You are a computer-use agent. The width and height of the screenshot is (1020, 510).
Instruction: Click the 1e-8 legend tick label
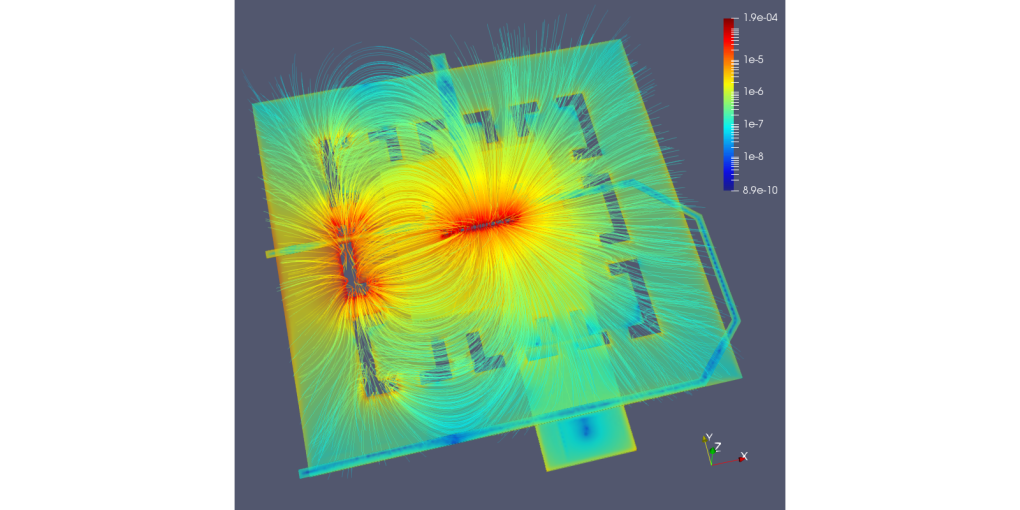(x=753, y=156)
